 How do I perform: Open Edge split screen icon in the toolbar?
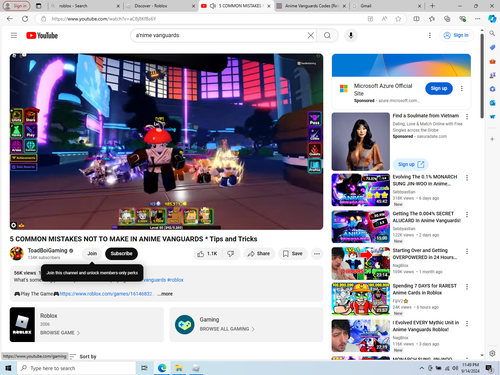[416, 19]
